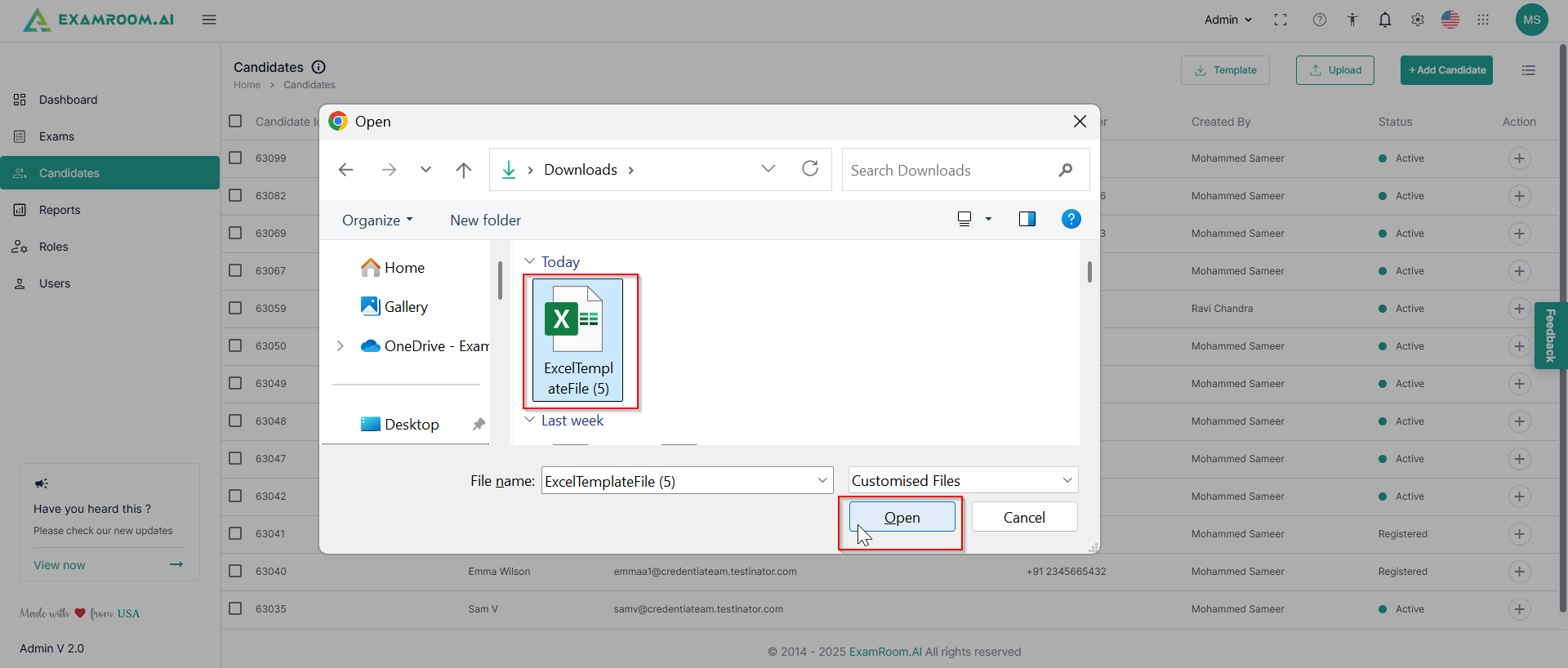Toggle the select-all candidates checkbox
Viewport: 1568px width, 668px height.
click(235, 121)
